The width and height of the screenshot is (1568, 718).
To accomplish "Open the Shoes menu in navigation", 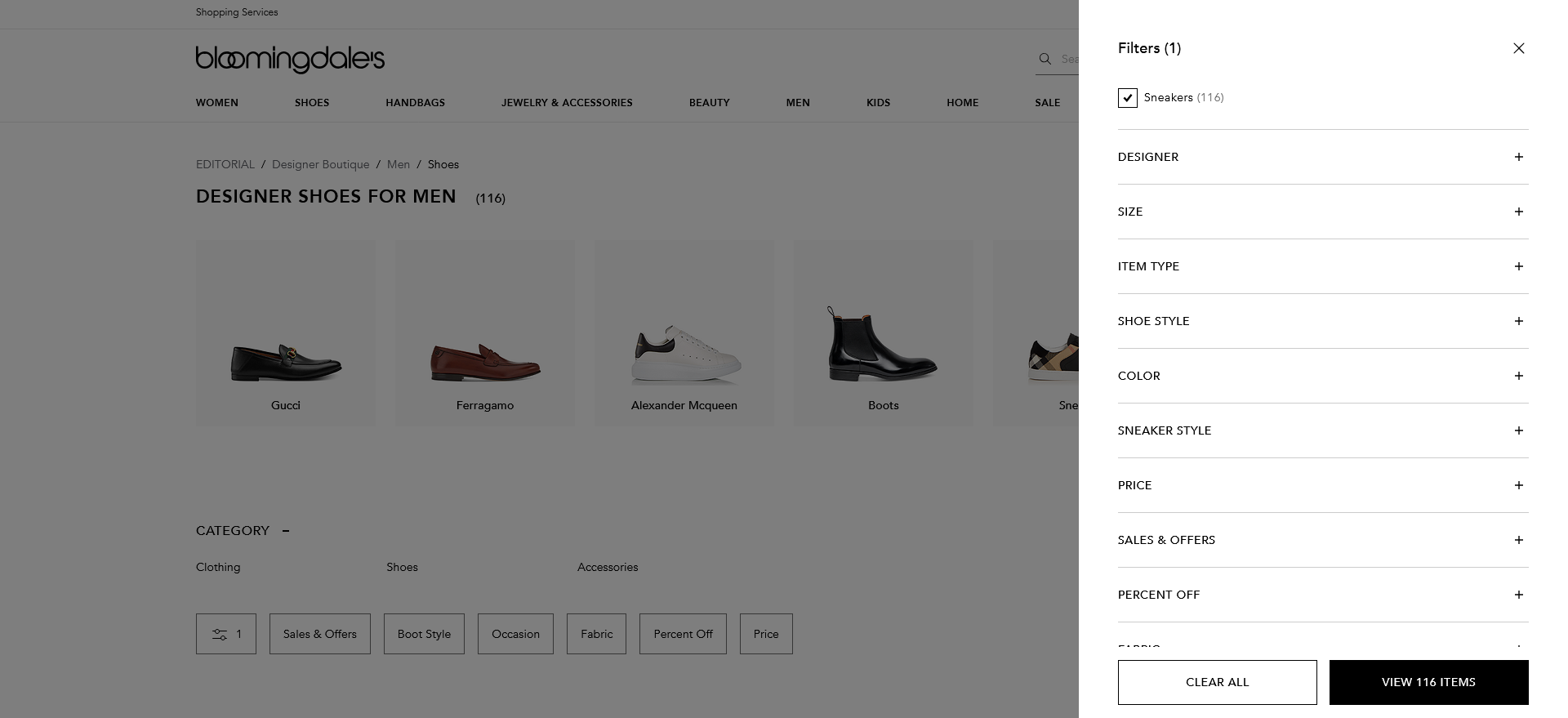I will [312, 103].
